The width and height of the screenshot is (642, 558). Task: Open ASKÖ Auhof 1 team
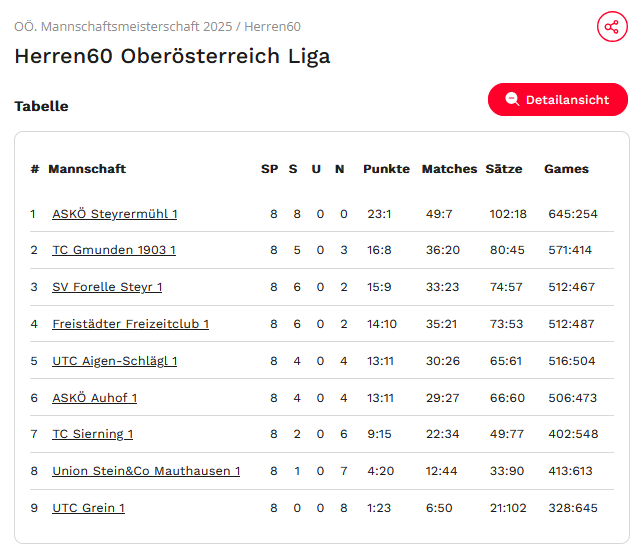[x=95, y=398]
